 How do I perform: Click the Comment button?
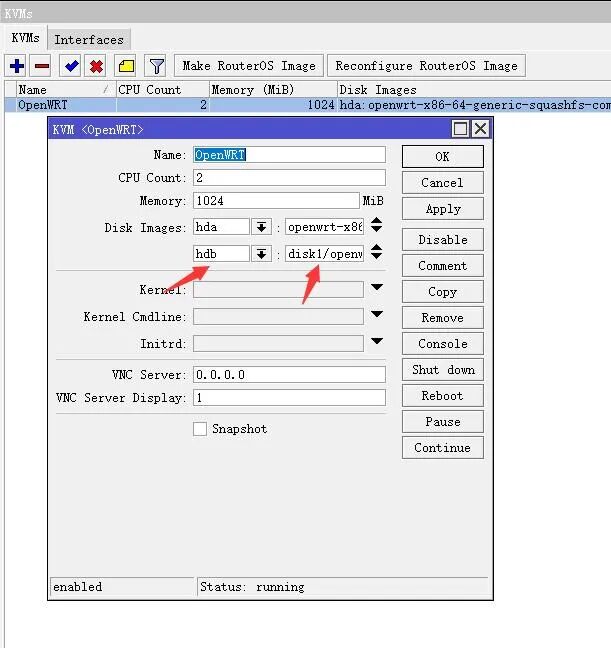(442, 266)
